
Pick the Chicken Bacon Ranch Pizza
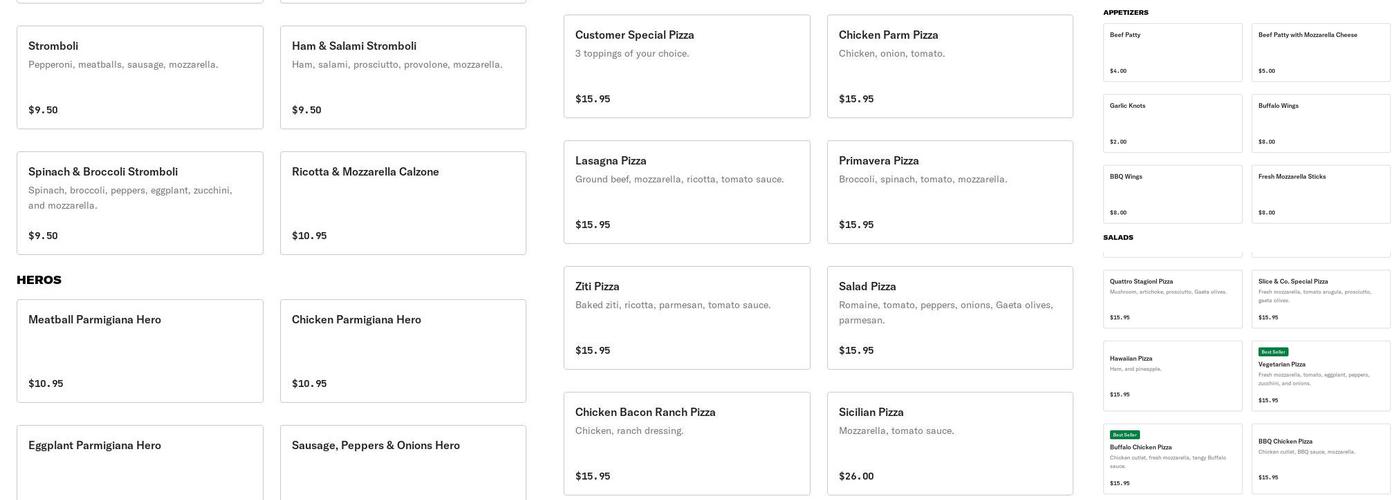coord(687,443)
